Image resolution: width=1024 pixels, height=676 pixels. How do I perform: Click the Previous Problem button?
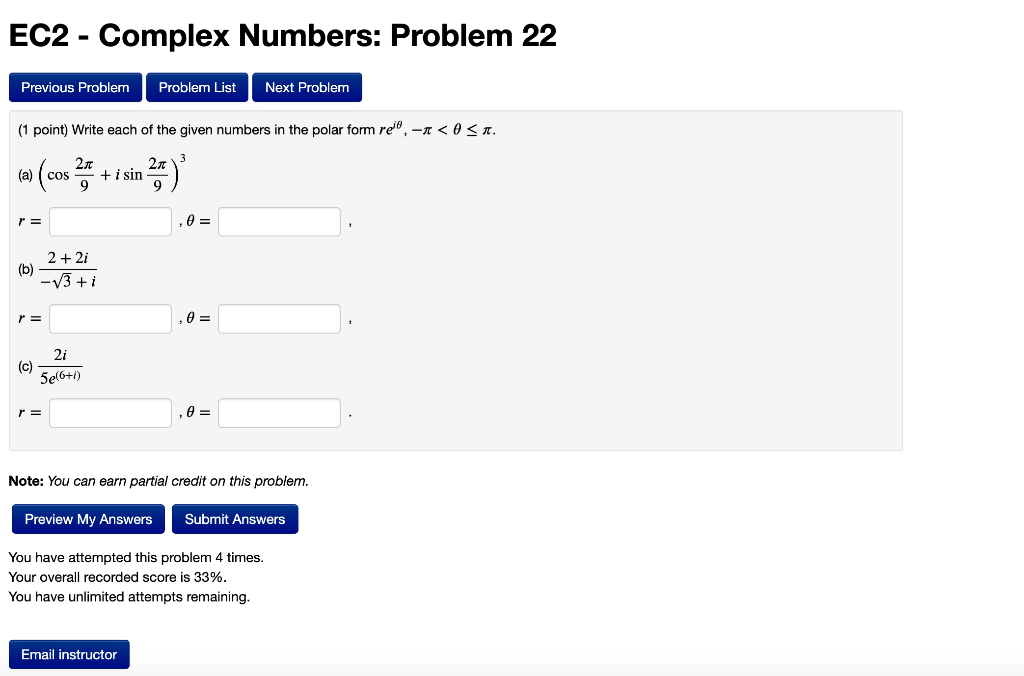(x=75, y=87)
